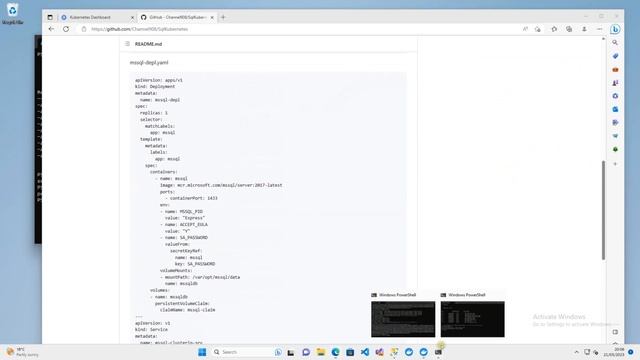Screen dimensions: 640x360
Task: Click the Edge browser taskbar icon
Action: pos(336,352)
